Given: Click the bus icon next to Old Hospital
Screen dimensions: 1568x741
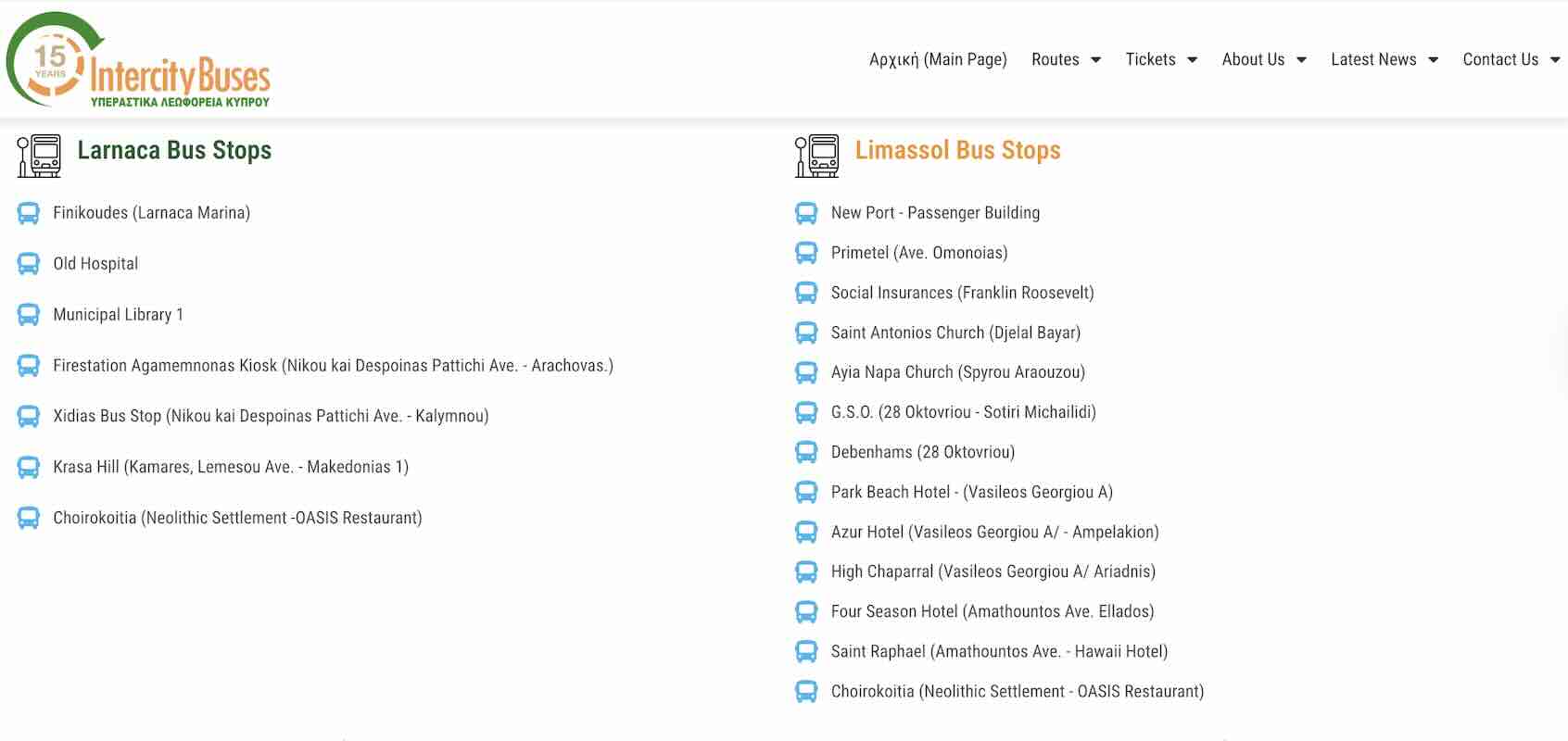Looking at the screenshot, I should (29, 264).
